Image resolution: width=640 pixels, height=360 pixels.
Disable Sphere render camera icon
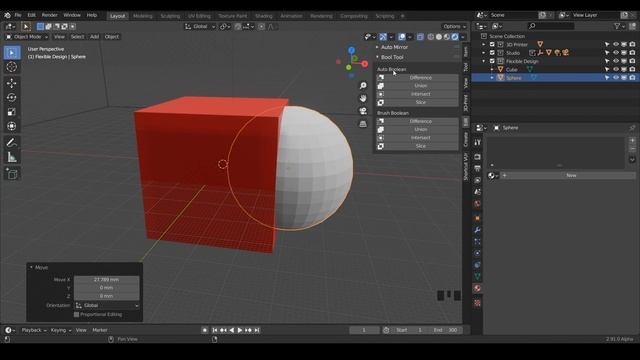coord(632,78)
